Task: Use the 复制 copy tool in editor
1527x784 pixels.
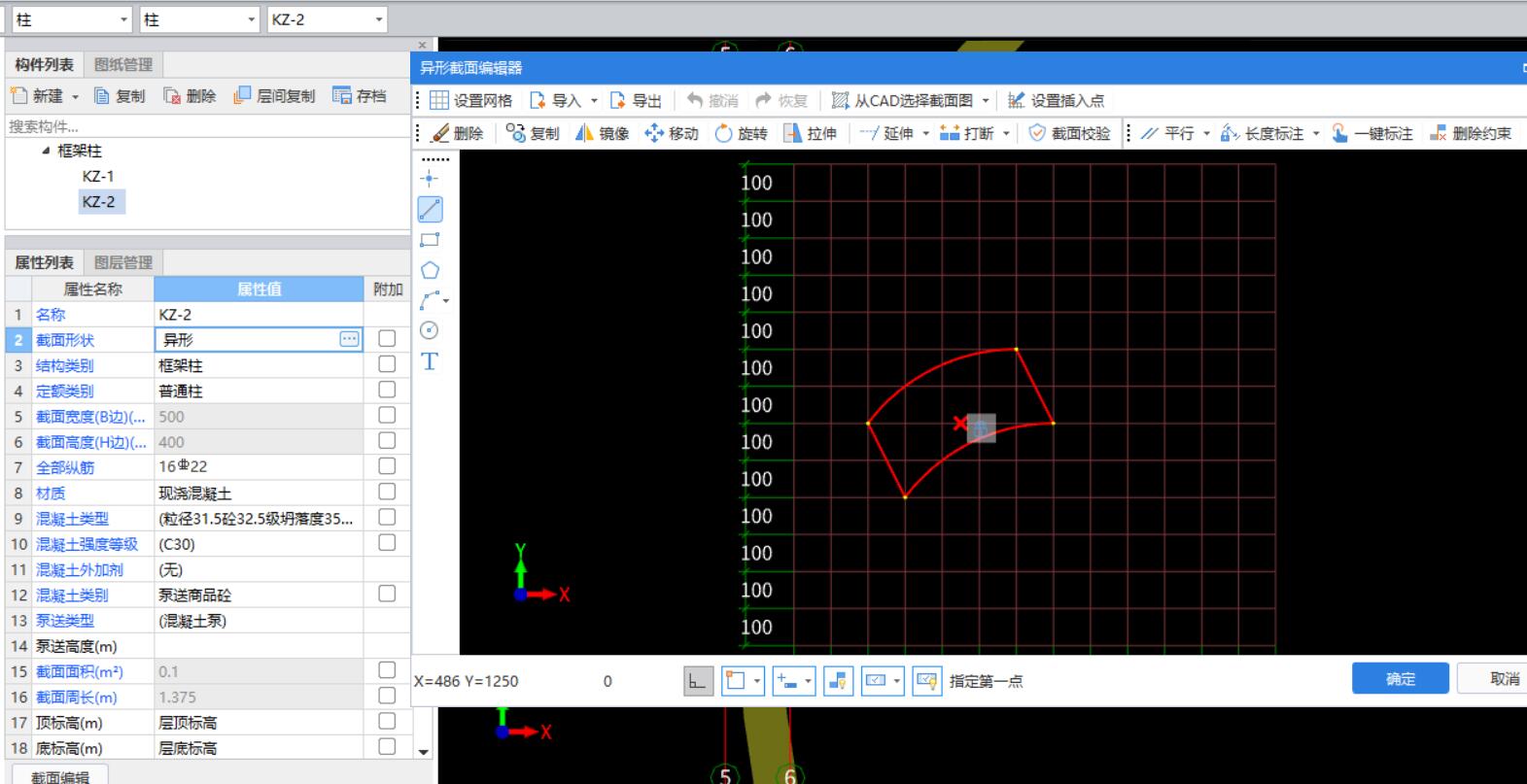Action: click(534, 133)
